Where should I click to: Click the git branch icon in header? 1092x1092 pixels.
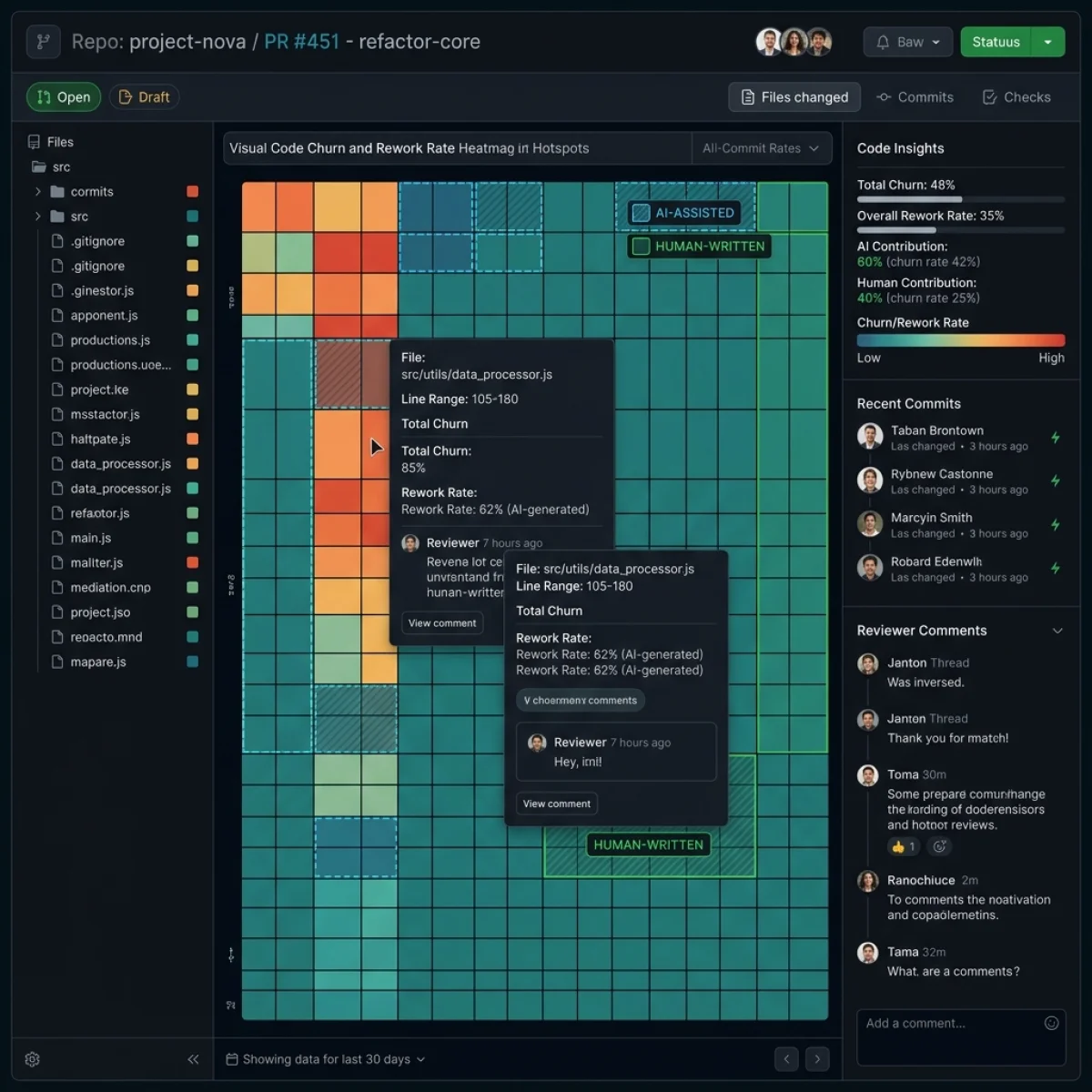click(43, 42)
